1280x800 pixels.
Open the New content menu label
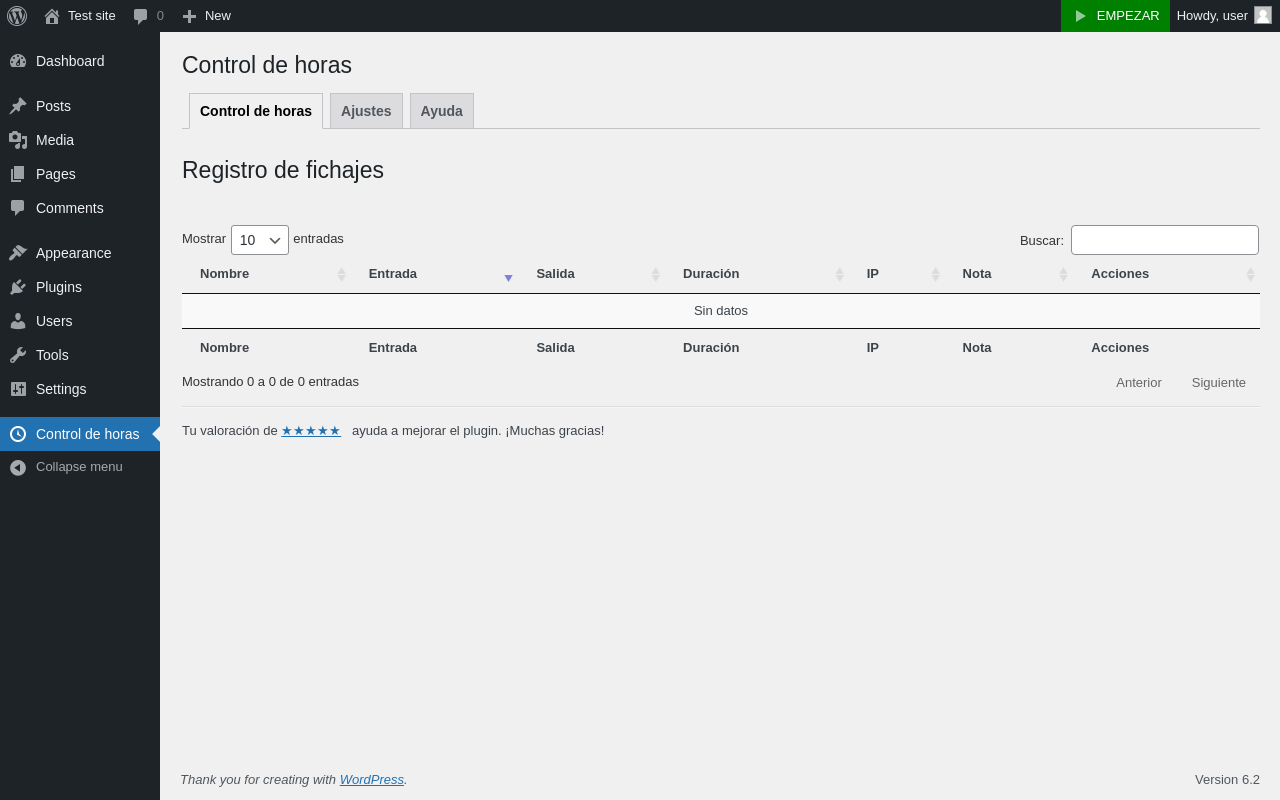tap(218, 16)
